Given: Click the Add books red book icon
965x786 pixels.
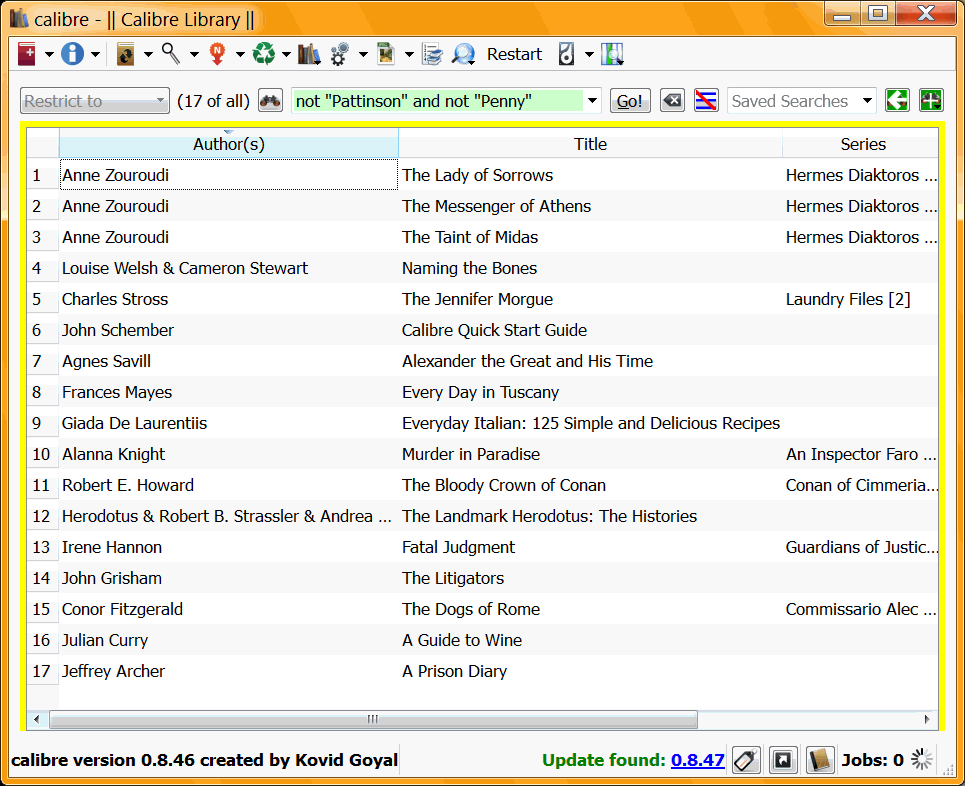Looking at the screenshot, I should [26, 54].
